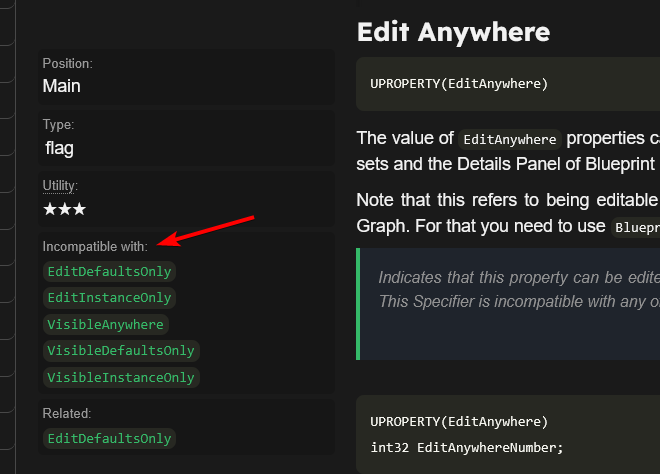Follow the VisibleInstanceOnly link
This screenshot has height=474, width=660.
(x=120, y=377)
